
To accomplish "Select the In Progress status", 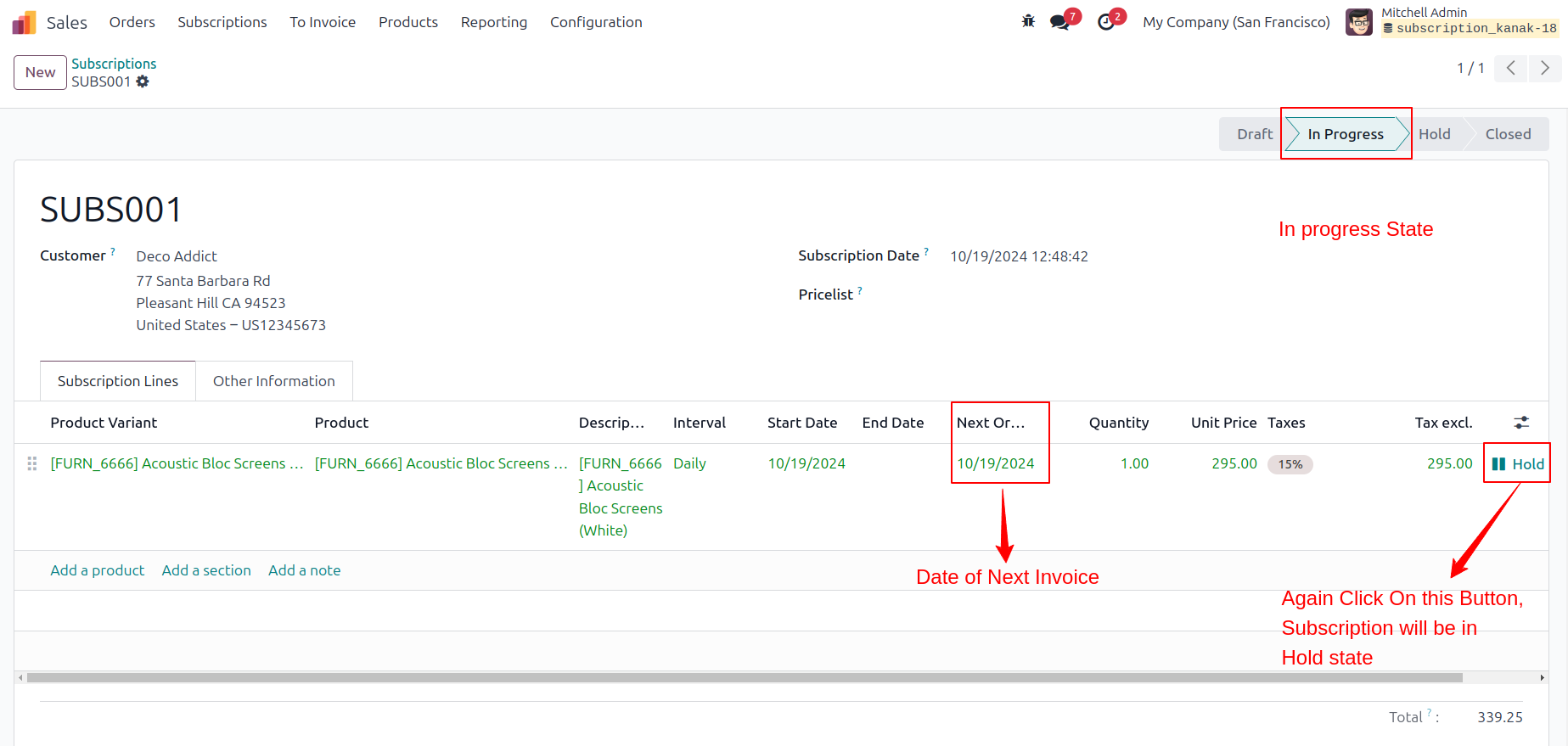I will (x=1345, y=134).
